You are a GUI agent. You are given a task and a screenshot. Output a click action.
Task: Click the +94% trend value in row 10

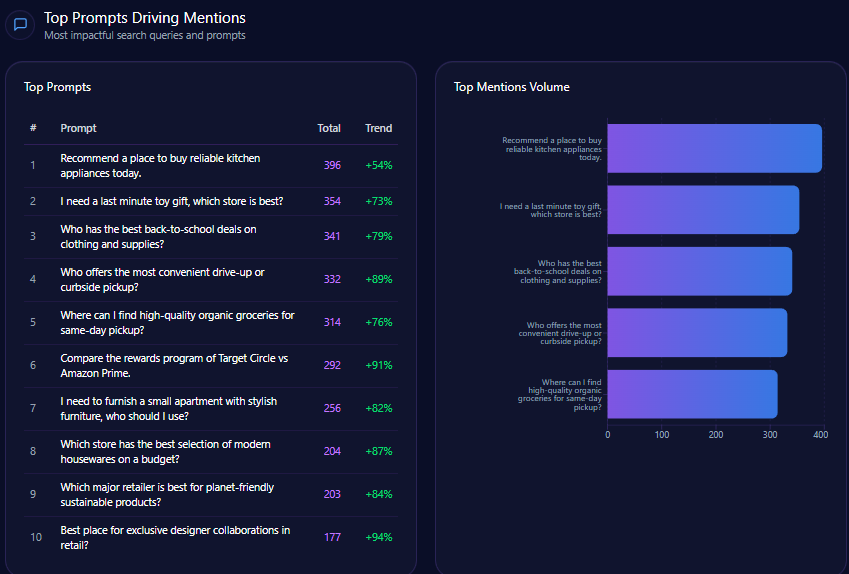pos(378,537)
